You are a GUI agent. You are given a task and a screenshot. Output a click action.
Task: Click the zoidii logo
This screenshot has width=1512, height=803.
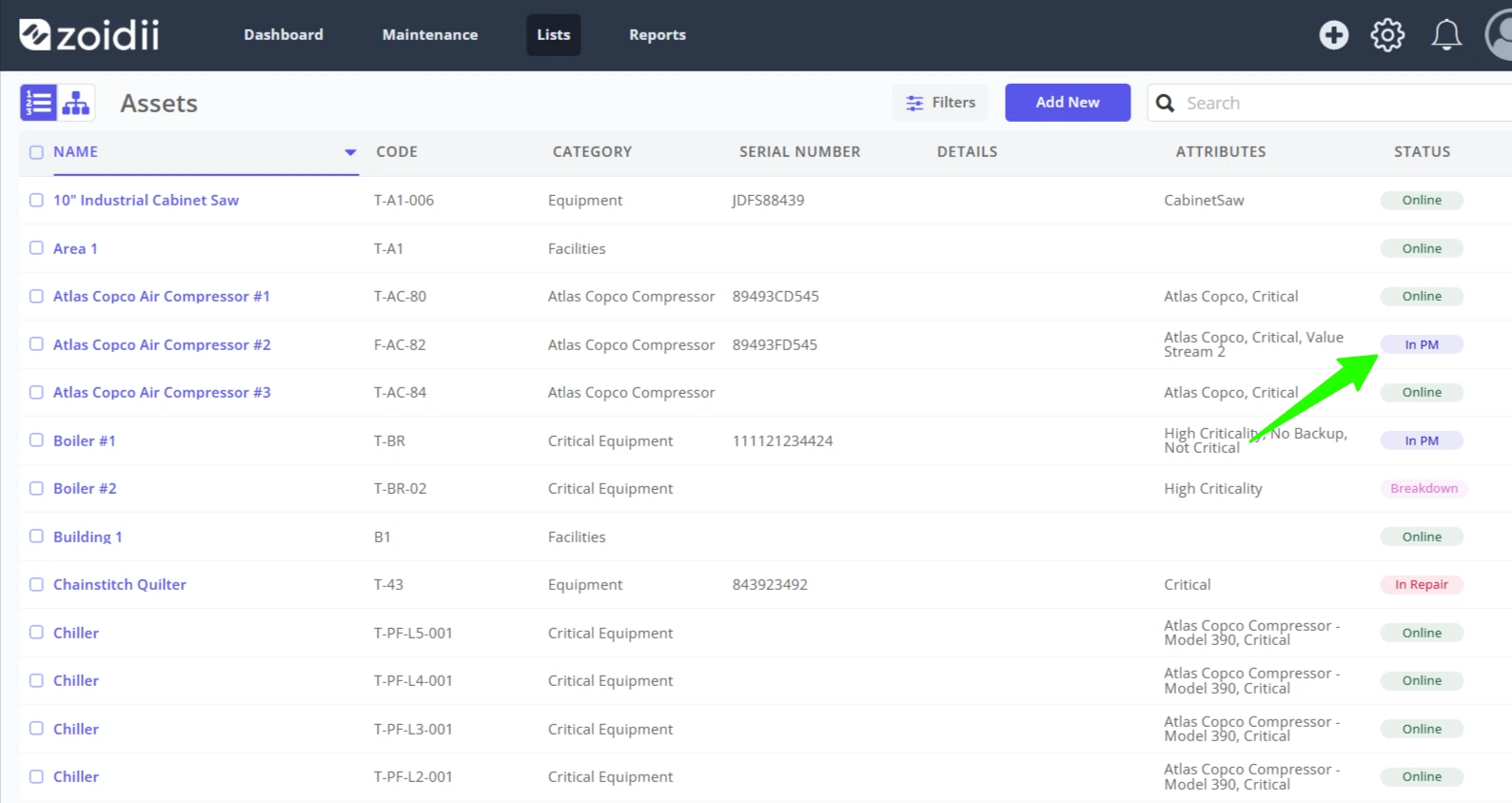coord(89,35)
